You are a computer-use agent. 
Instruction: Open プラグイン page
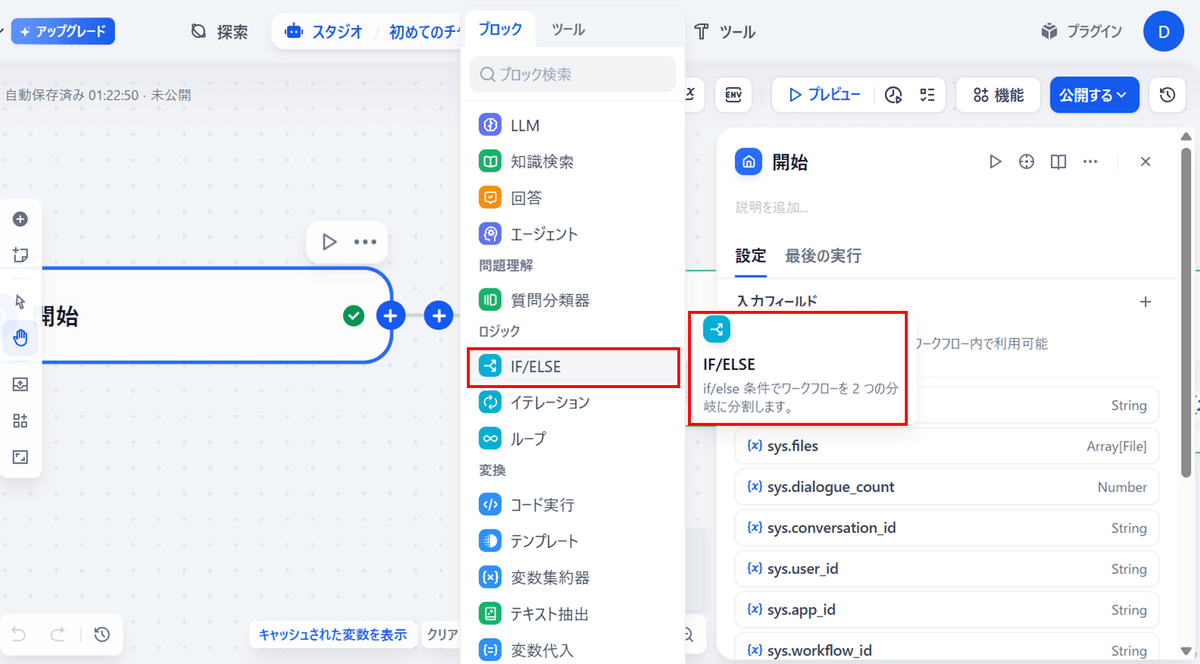pyautogui.click(x=1081, y=31)
